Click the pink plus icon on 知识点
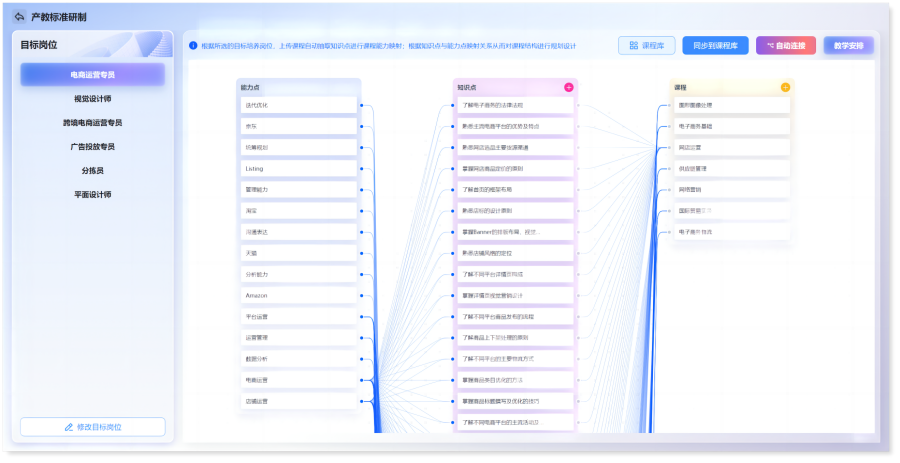Screen dimensions: 900x463 [569, 87]
